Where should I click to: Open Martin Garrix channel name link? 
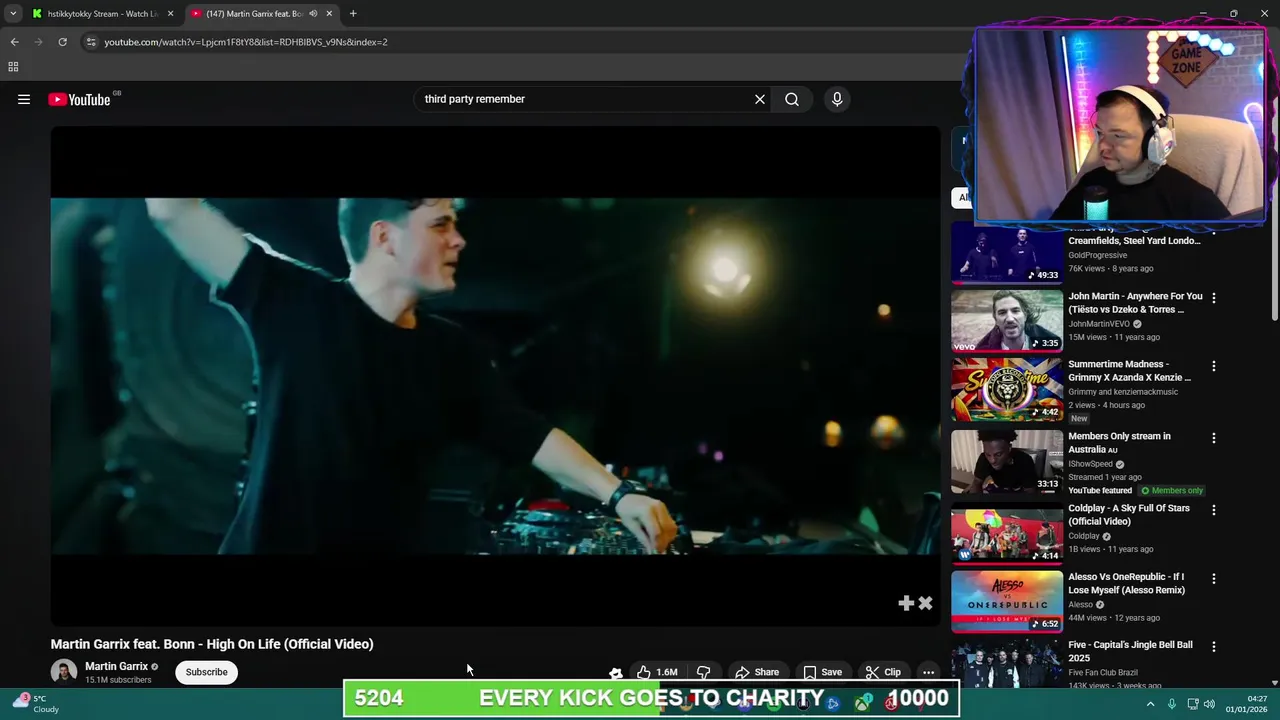pyautogui.click(x=116, y=666)
